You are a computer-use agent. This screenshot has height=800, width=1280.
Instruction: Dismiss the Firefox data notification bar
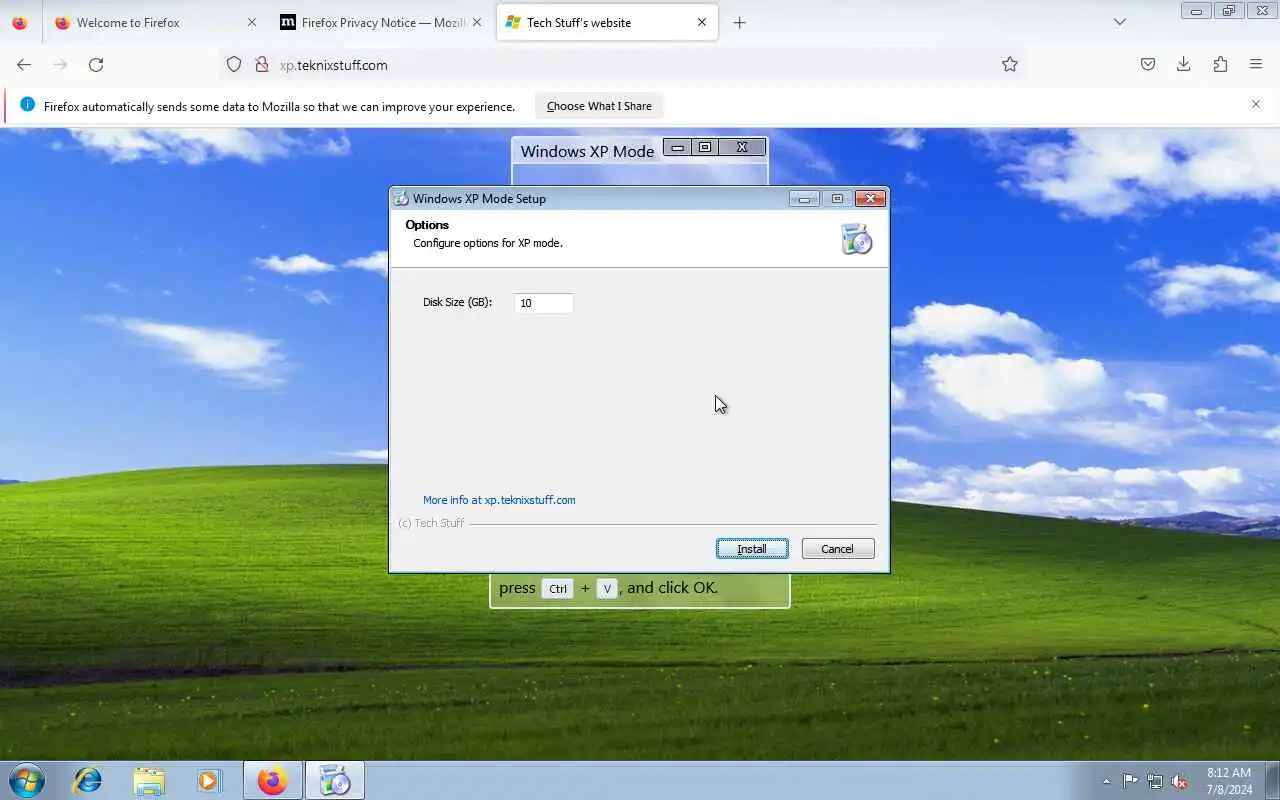(x=1256, y=104)
